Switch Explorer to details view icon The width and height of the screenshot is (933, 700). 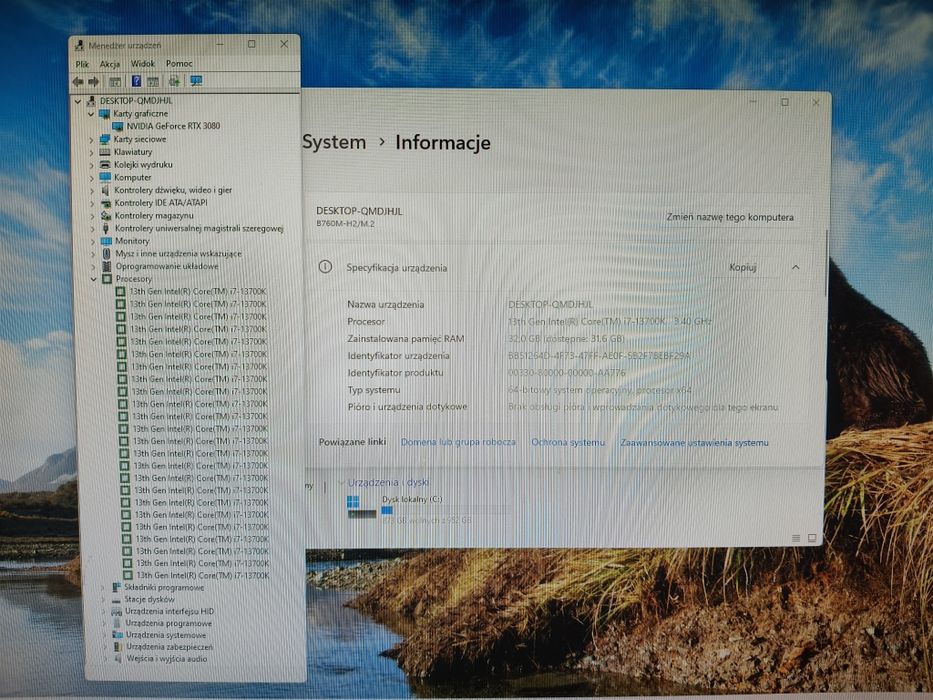(x=796, y=538)
